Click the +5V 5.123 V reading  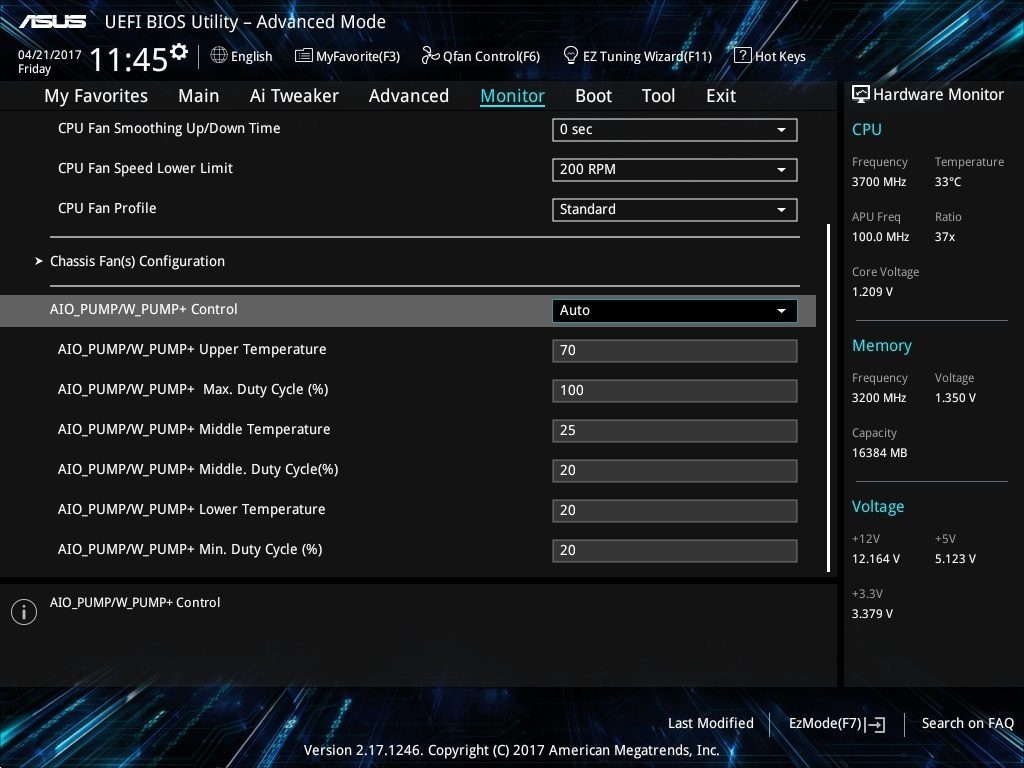point(955,559)
